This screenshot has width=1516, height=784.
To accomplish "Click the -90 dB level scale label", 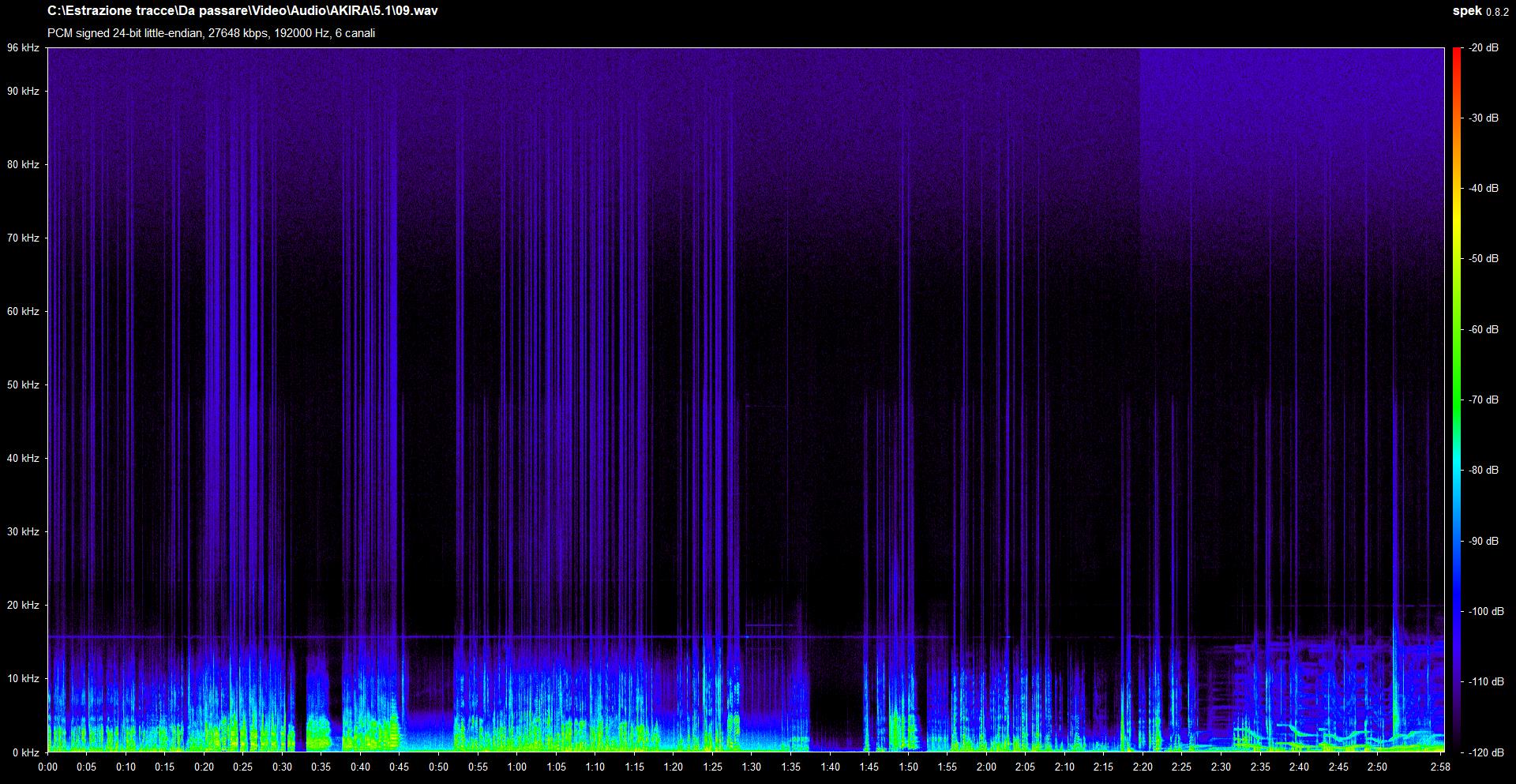I will pyautogui.click(x=1484, y=542).
